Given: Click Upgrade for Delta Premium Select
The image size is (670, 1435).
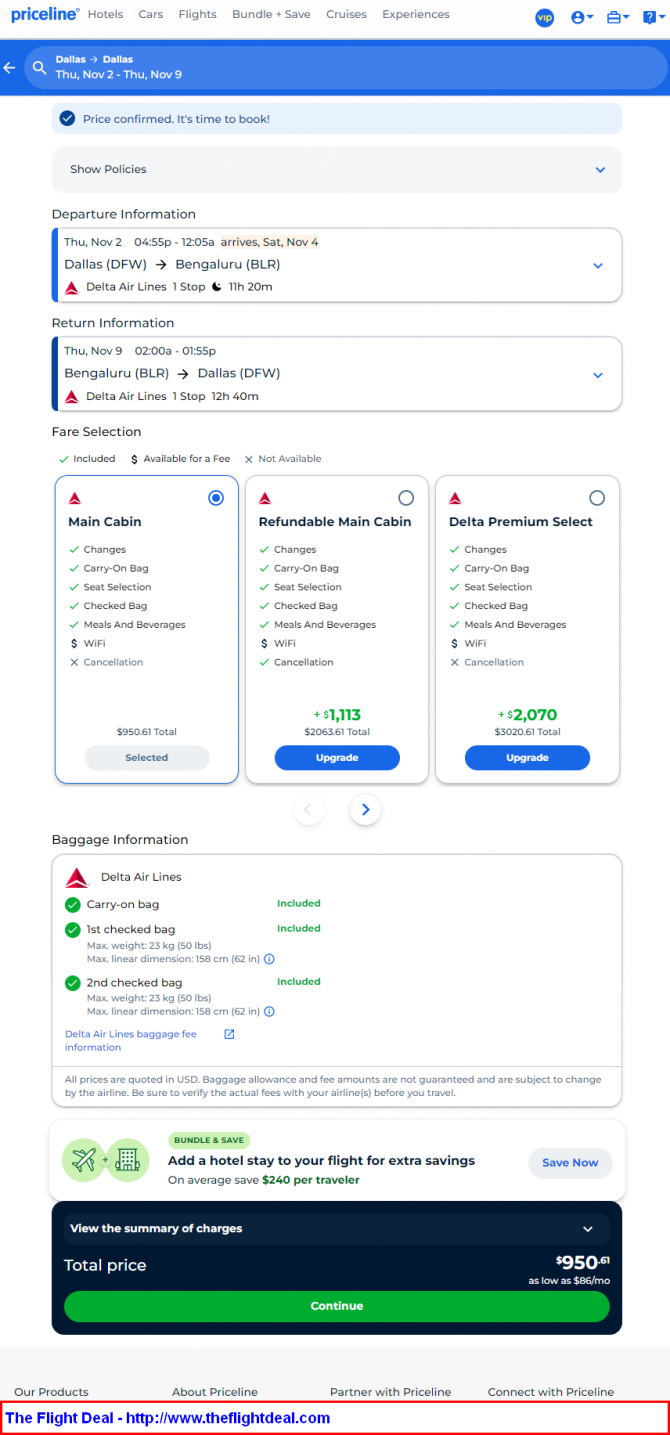Looking at the screenshot, I should tap(527, 758).
